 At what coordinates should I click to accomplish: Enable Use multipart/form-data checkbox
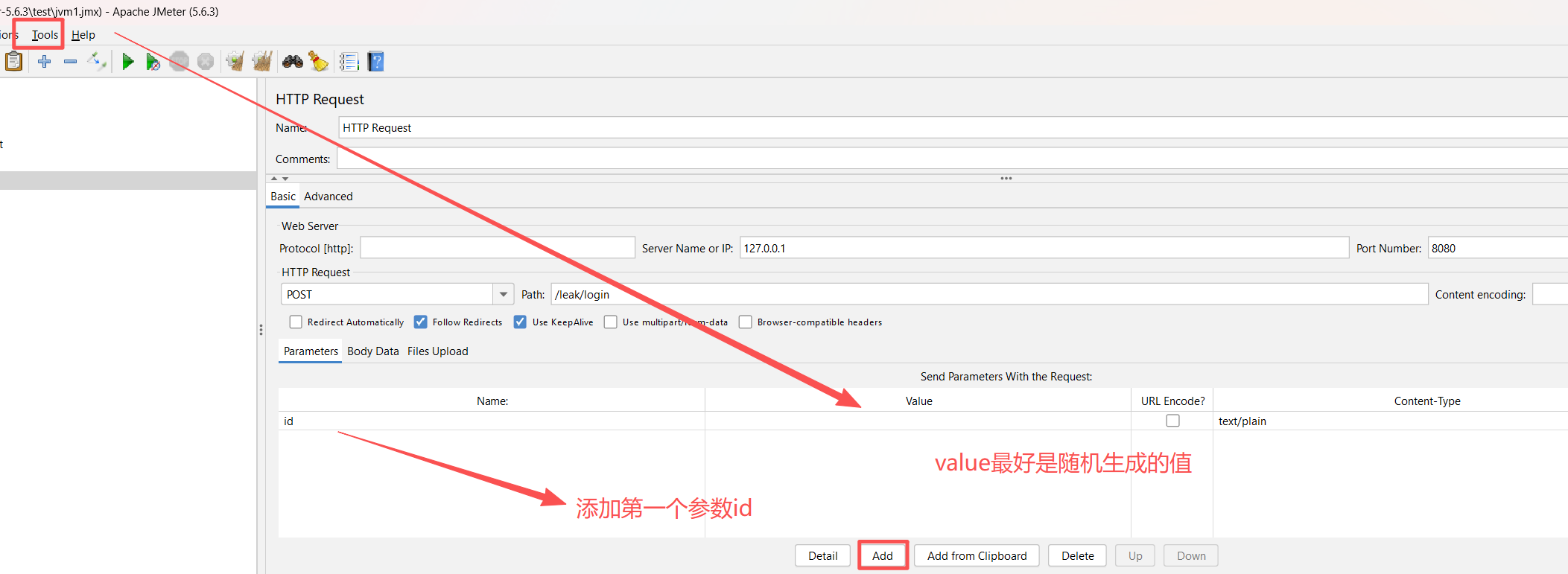(611, 322)
